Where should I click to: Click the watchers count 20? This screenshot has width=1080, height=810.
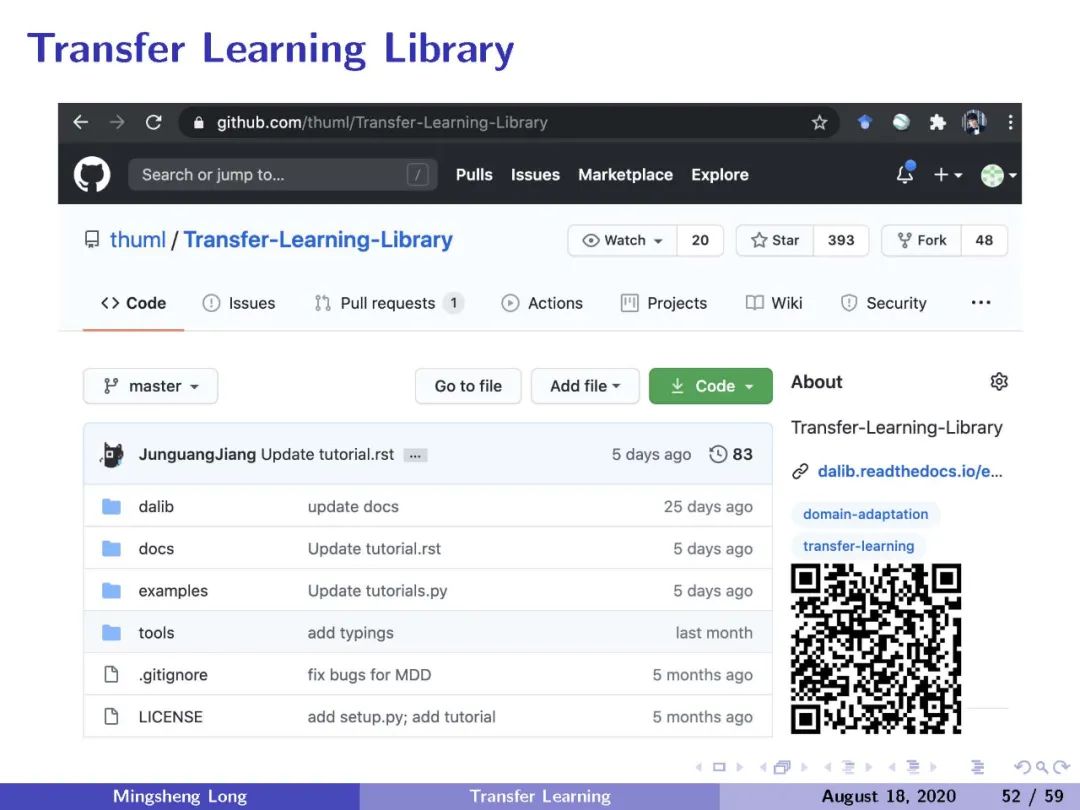pos(700,240)
